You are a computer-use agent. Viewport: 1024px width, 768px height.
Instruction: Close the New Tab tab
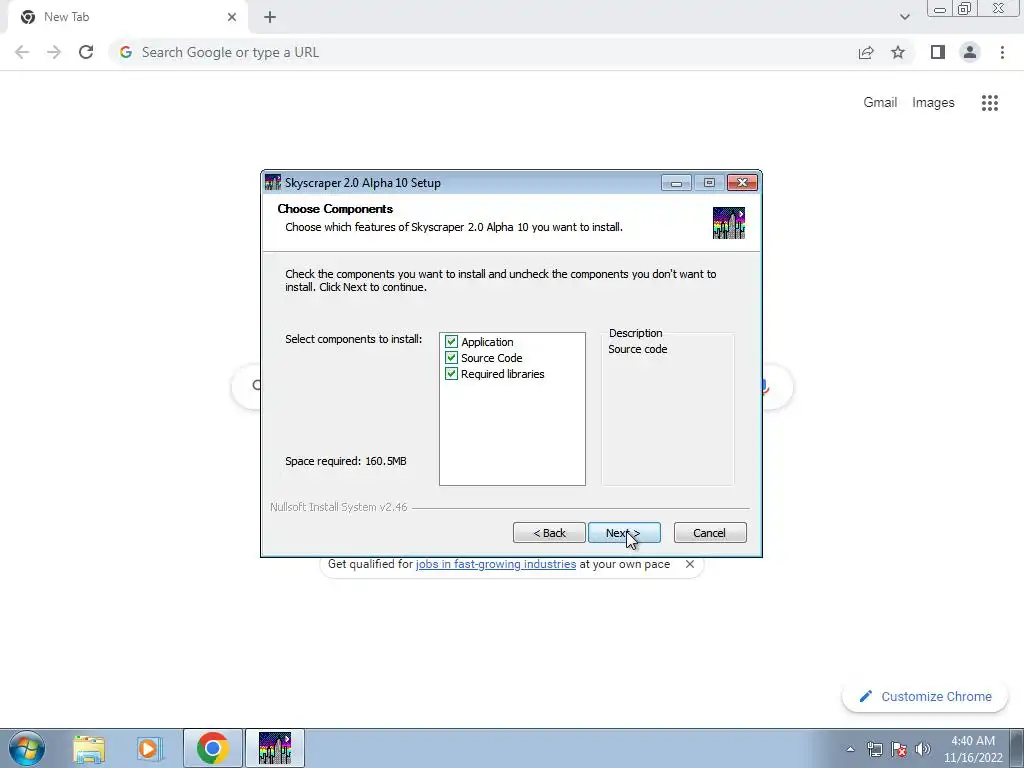232,18
